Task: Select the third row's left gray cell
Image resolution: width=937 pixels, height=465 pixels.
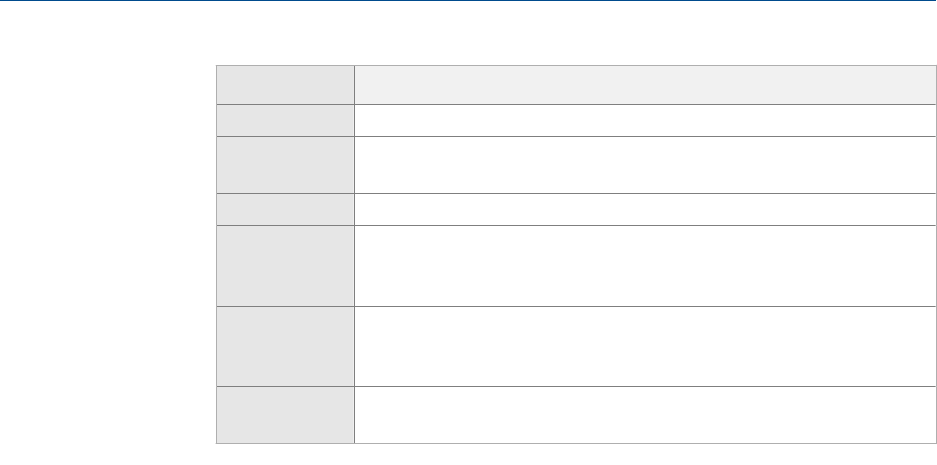Action: tap(285, 164)
